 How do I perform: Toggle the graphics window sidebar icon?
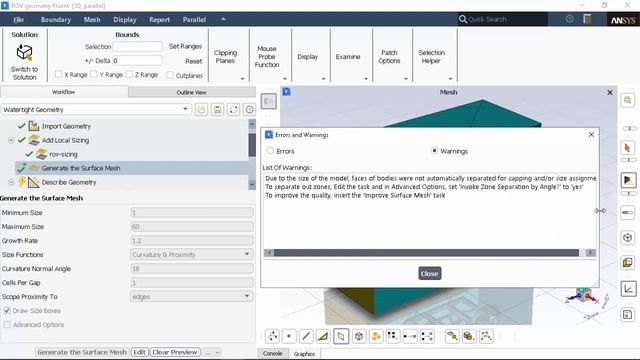click(x=269, y=101)
